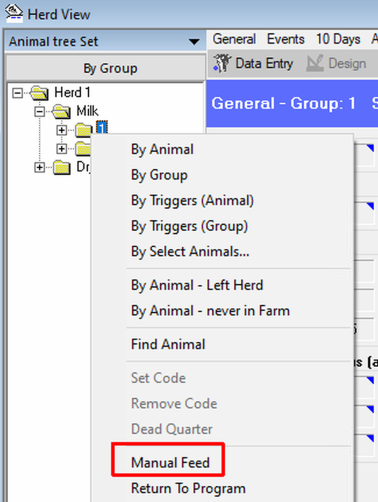Open the Data Entry cow icon

(222, 63)
